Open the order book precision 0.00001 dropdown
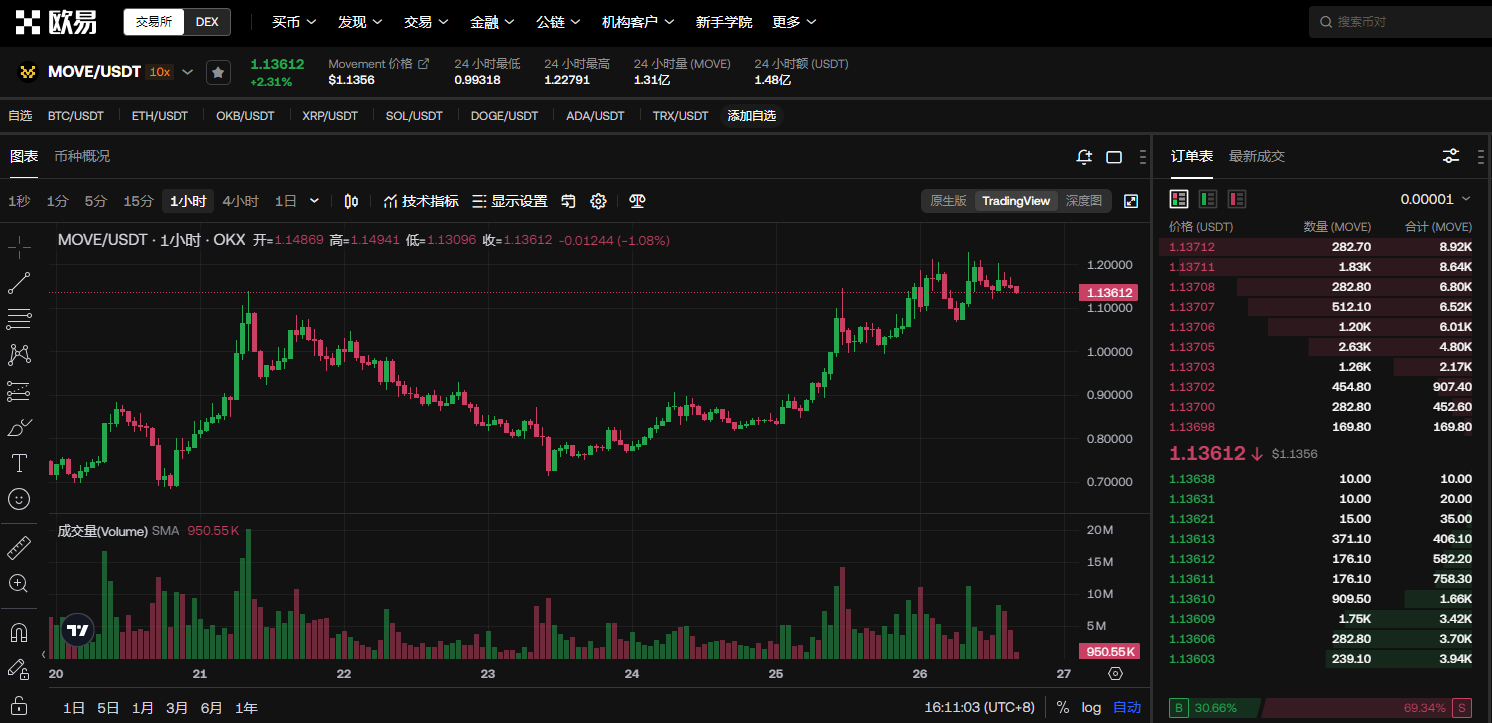Viewport: 1492px width, 723px height. pos(1436,199)
